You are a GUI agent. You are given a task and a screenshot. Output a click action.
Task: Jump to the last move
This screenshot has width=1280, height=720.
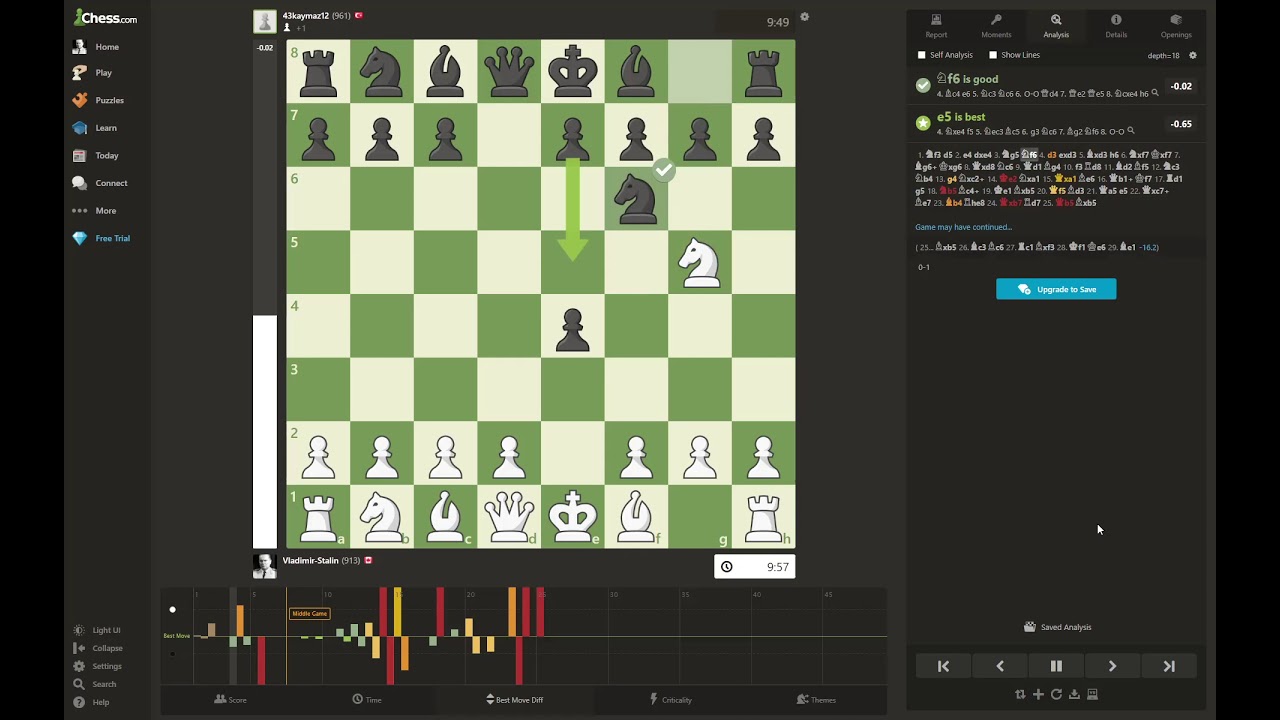(x=1169, y=666)
